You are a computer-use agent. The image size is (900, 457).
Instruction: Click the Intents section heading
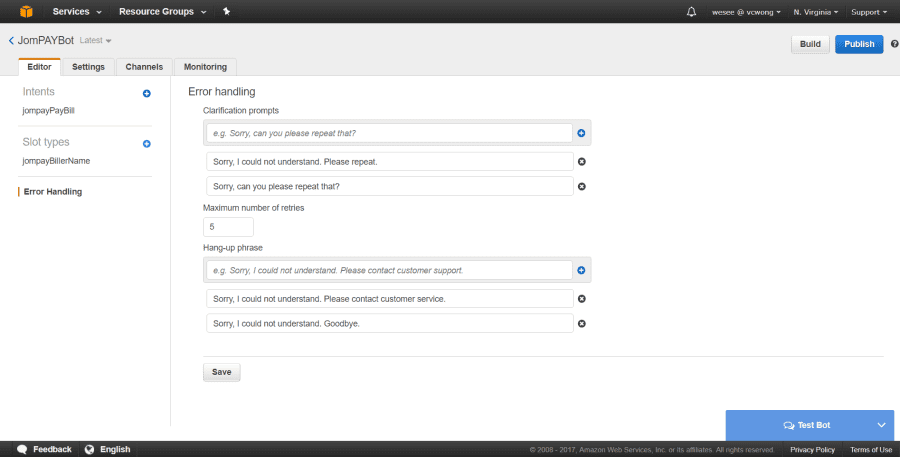pos(38,92)
